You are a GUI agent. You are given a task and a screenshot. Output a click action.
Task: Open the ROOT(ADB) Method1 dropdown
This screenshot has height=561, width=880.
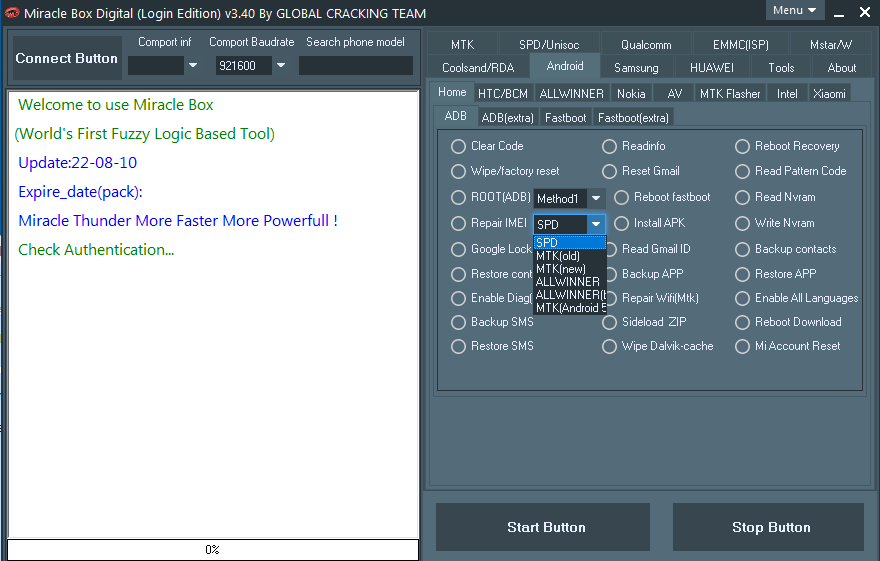tap(595, 198)
